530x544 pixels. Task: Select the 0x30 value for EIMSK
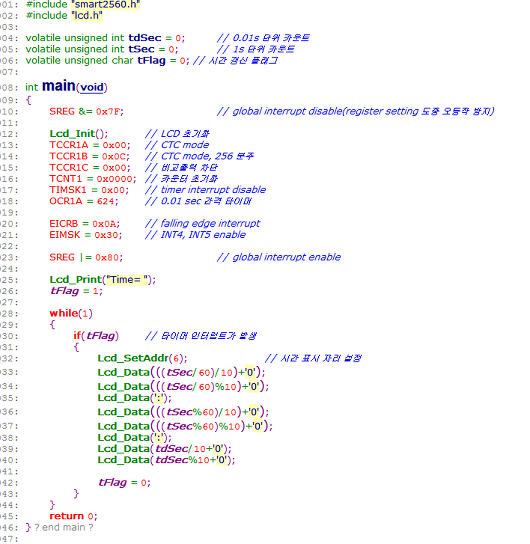(106, 235)
